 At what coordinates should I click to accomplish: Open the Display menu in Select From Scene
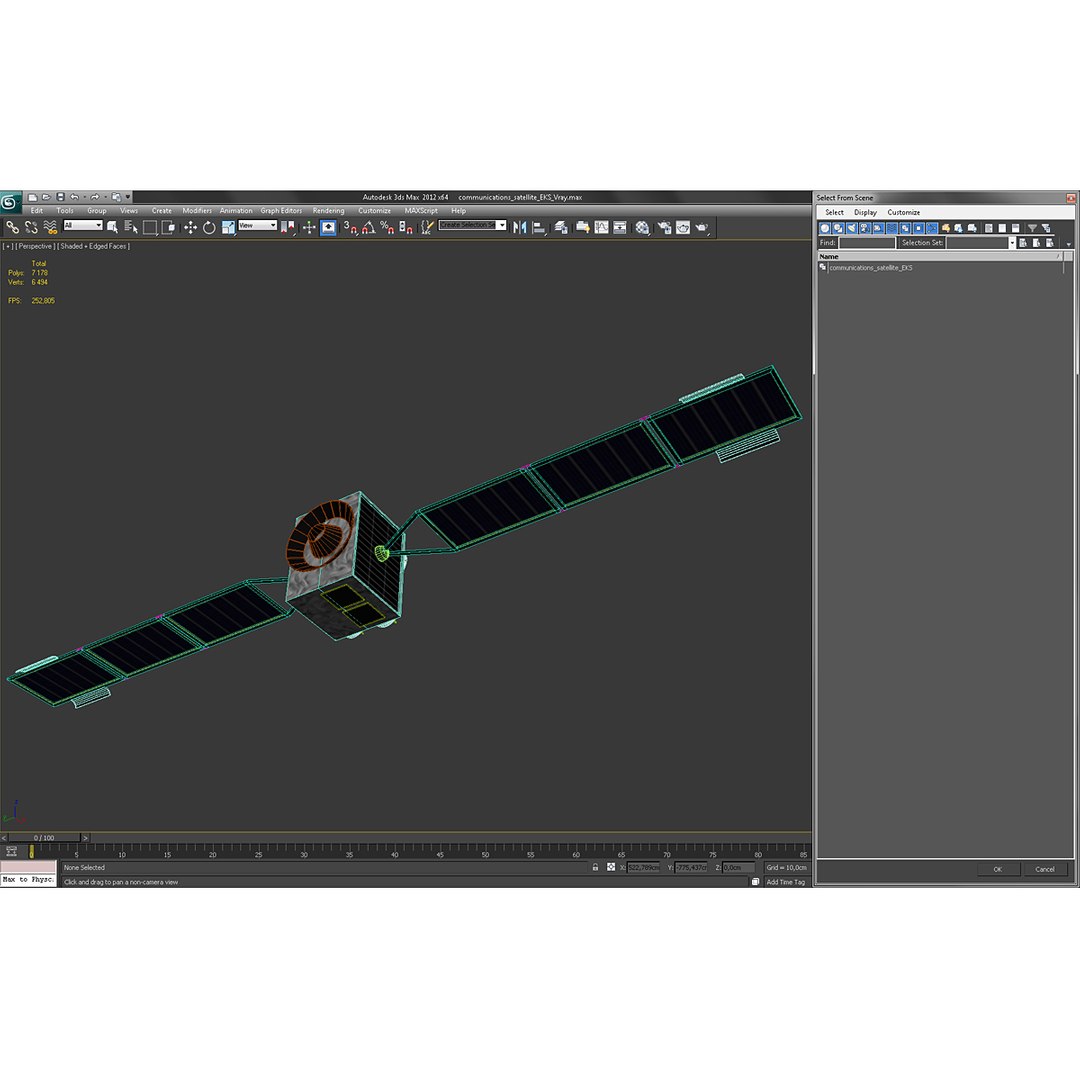[x=865, y=212]
